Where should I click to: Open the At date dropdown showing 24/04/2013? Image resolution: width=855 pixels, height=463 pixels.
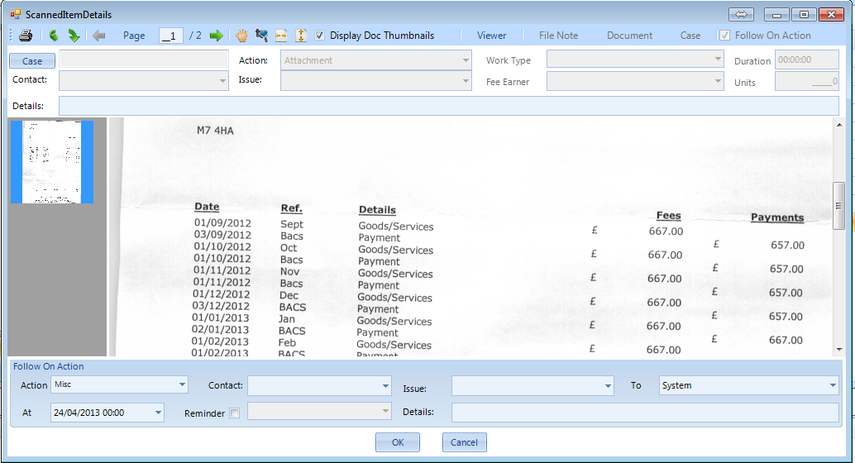158,412
